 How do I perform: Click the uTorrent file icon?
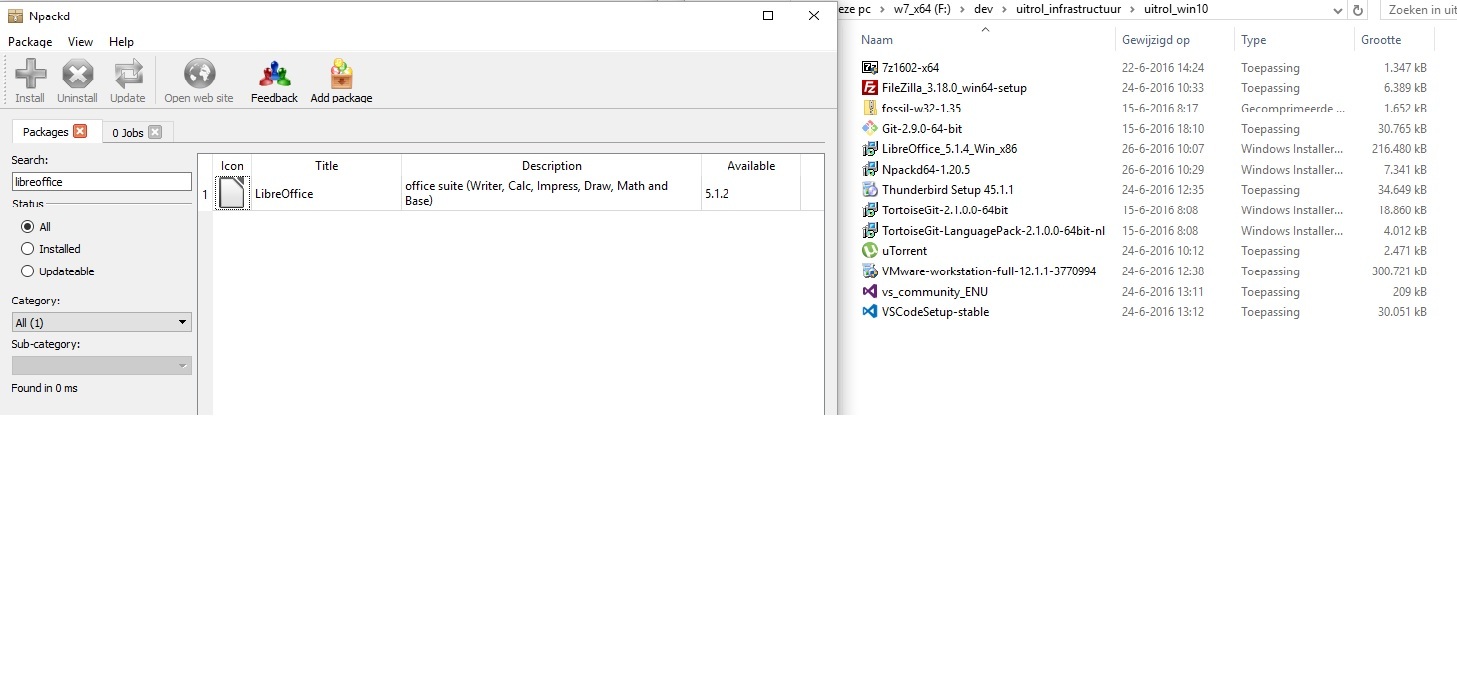[869, 251]
